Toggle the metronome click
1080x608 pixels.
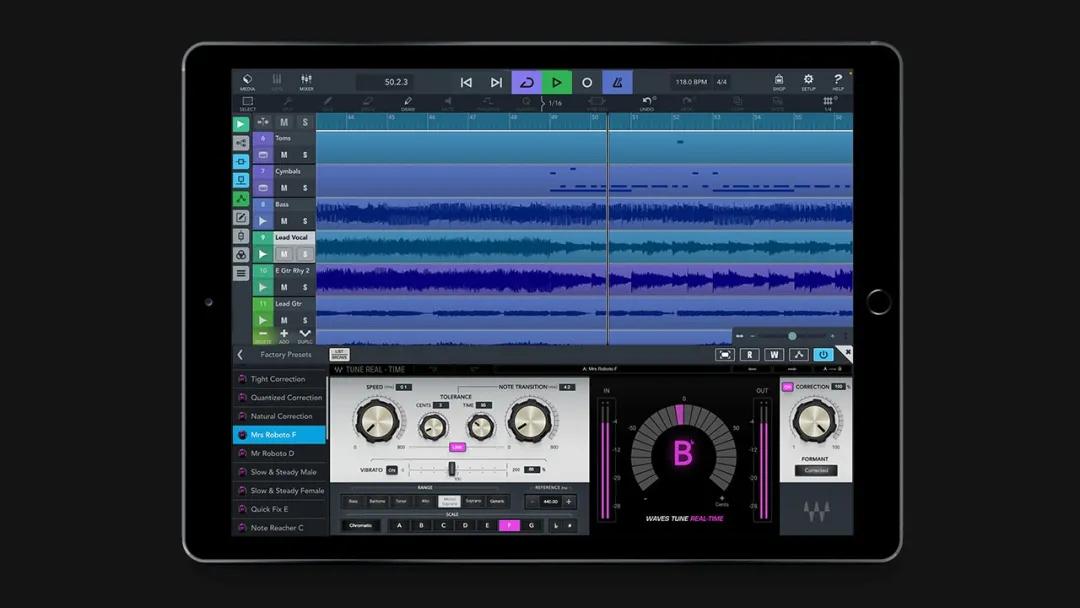coord(617,83)
